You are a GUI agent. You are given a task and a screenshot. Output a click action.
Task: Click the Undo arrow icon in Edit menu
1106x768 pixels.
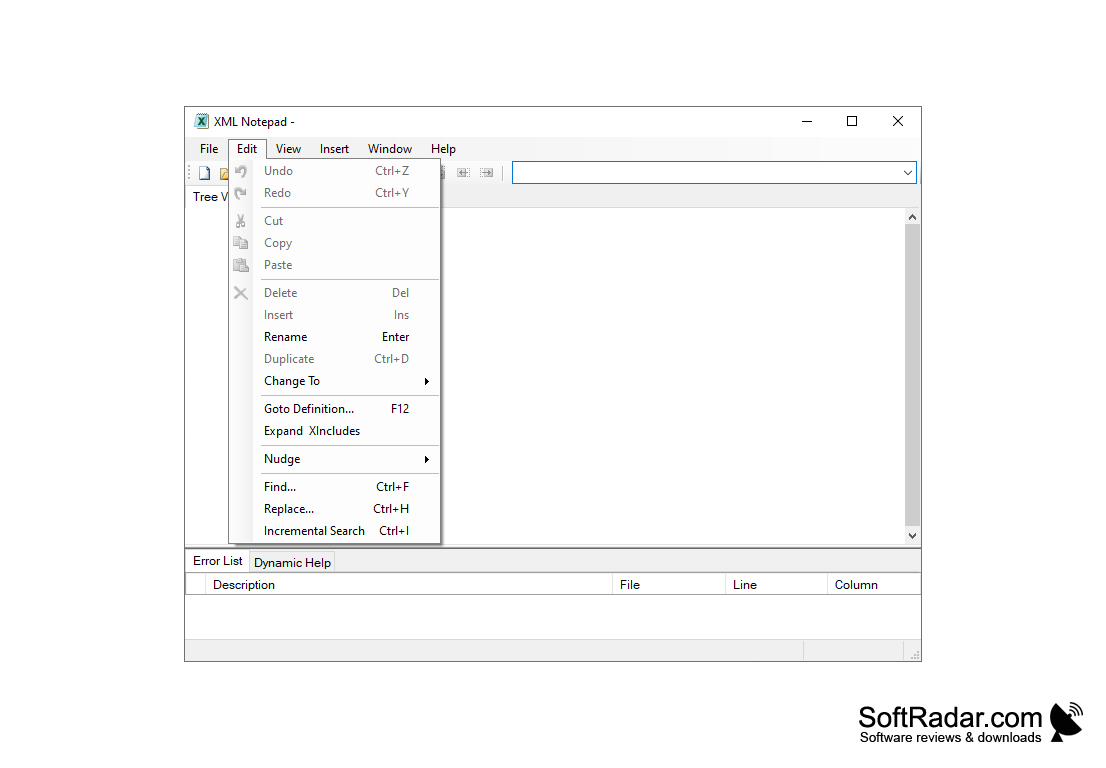tap(241, 171)
